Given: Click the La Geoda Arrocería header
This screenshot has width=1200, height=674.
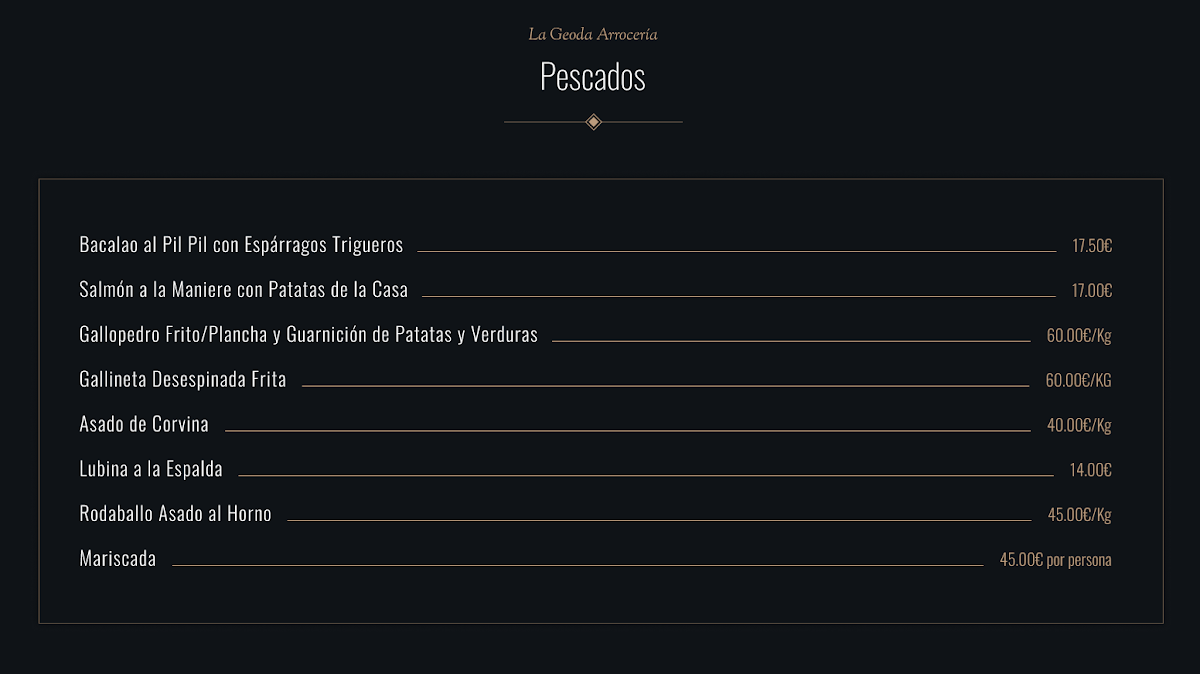Looking at the screenshot, I should pyautogui.click(x=593, y=34).
